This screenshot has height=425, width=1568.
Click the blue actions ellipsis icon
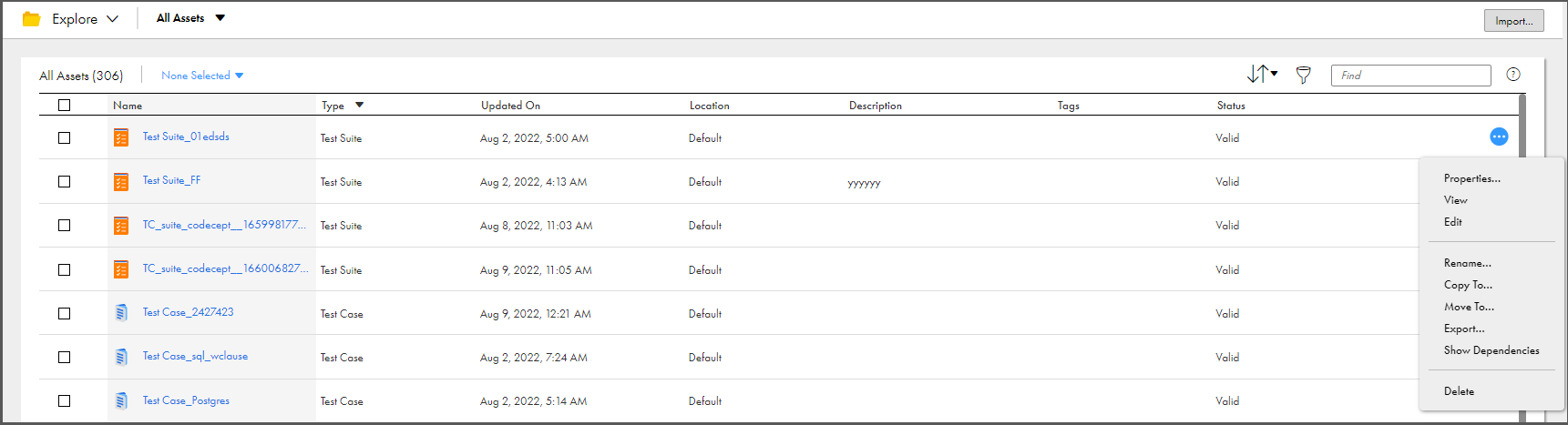coord(1499,137)
